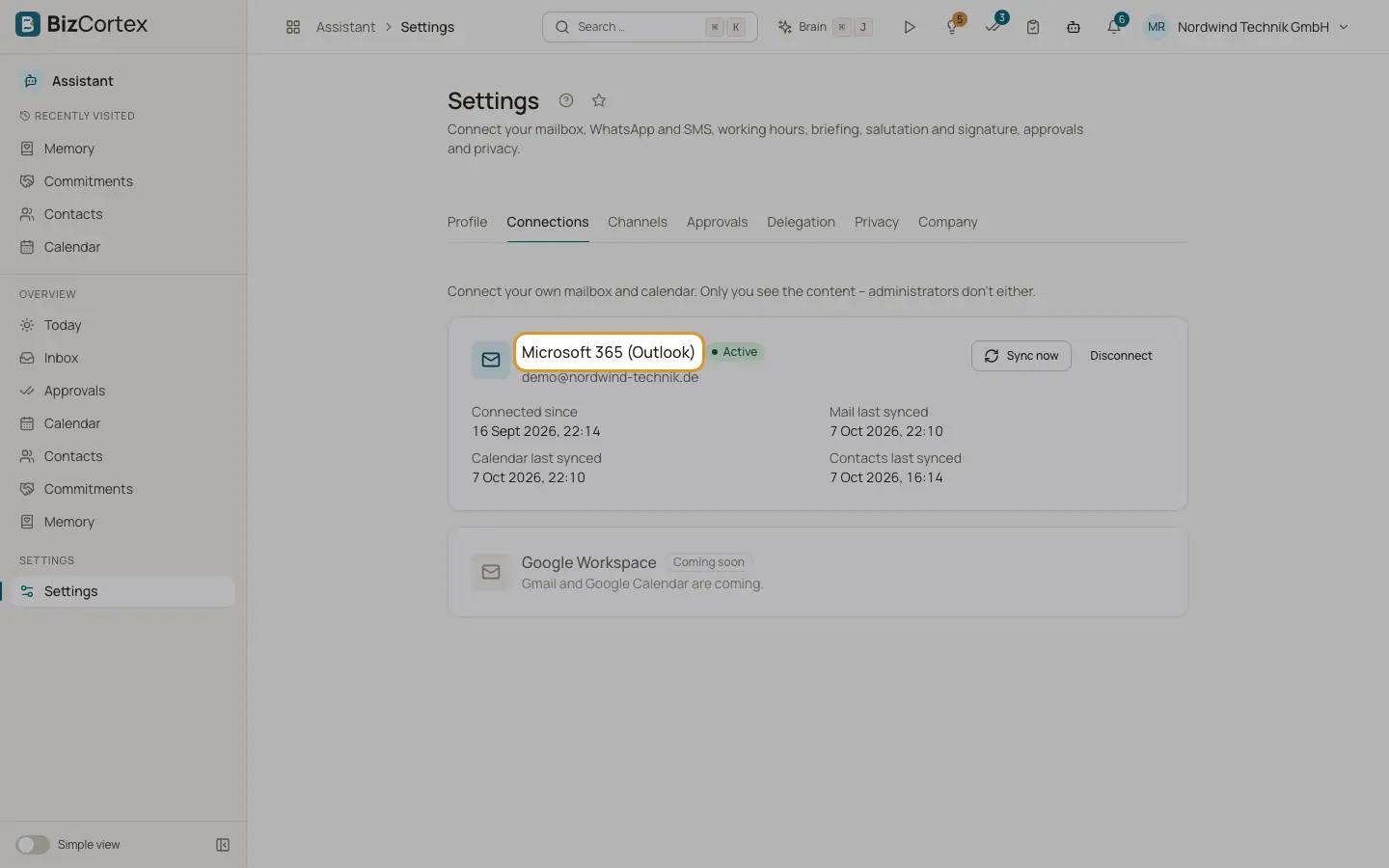
Task: Open Memory under Recently Visited
Action: pos(123,149)
